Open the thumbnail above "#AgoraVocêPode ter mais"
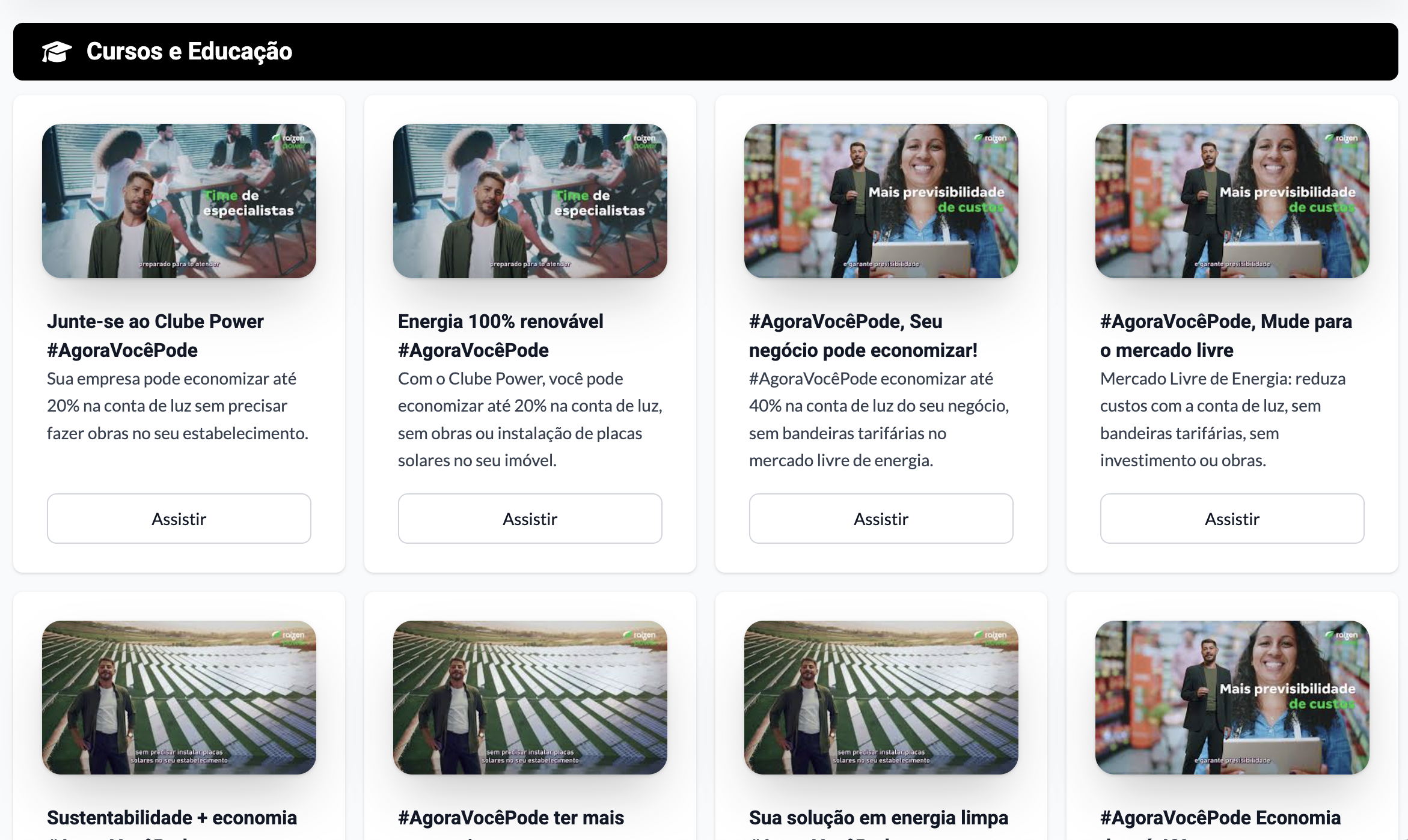This screenshot has width=1408, height=840. click(530, 697)
